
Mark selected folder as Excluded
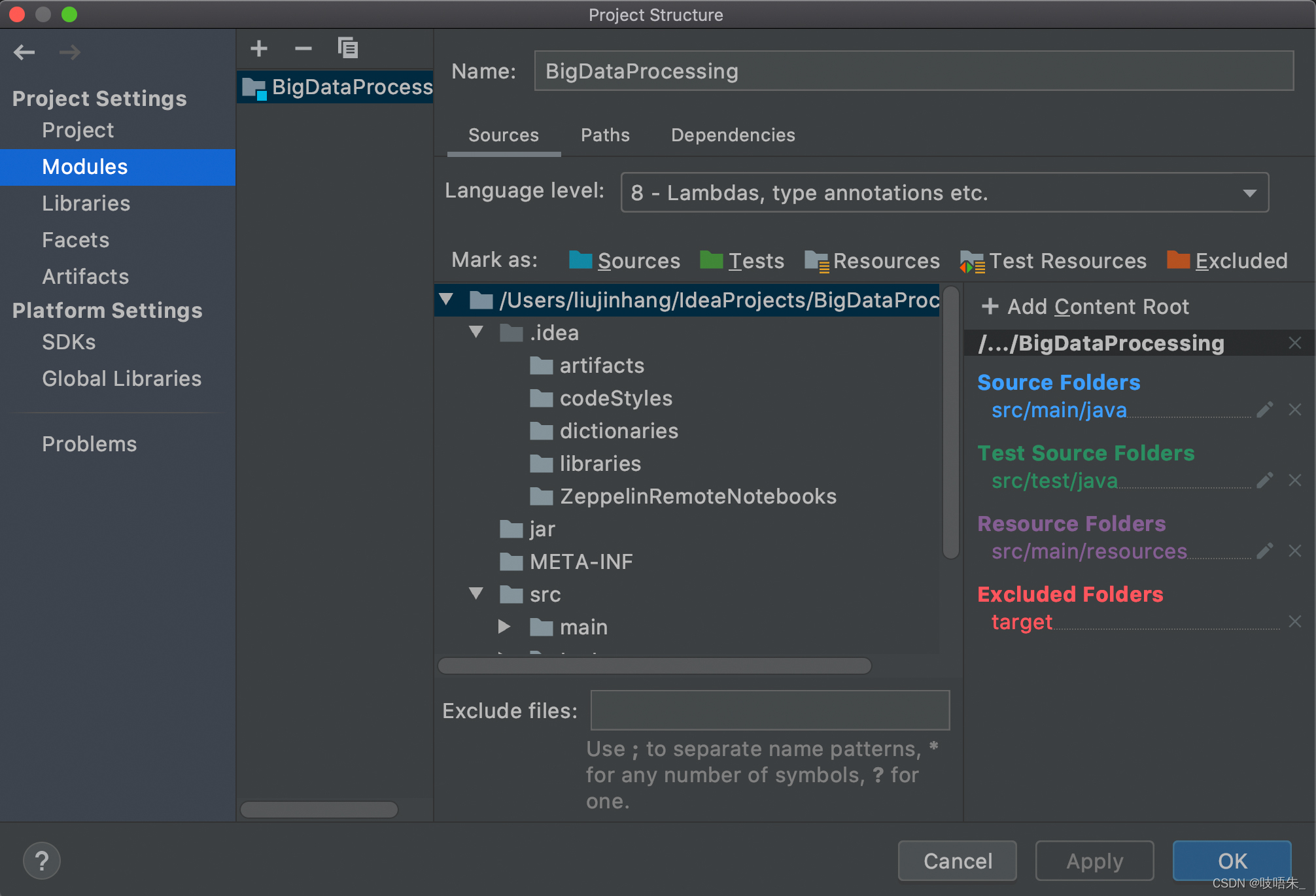(1227, 261)
